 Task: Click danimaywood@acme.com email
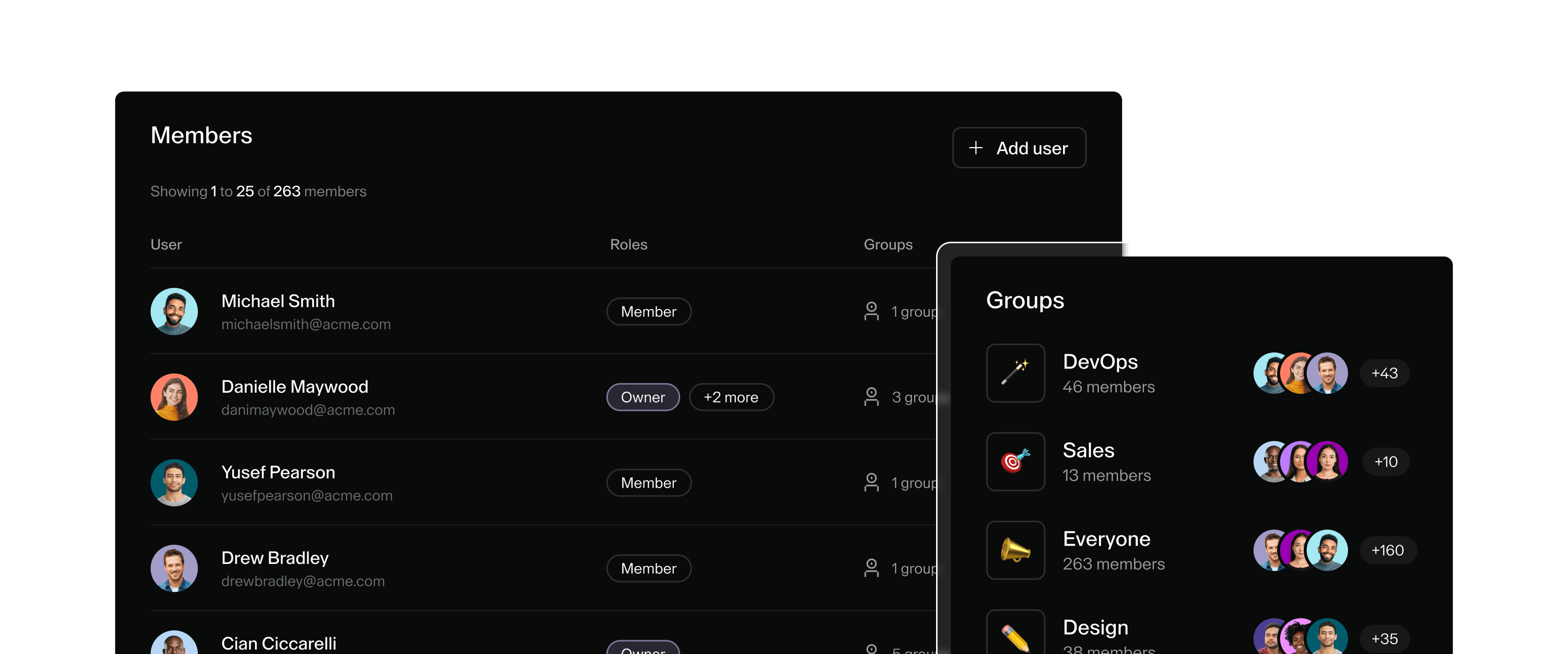click(x=308, y=410)
